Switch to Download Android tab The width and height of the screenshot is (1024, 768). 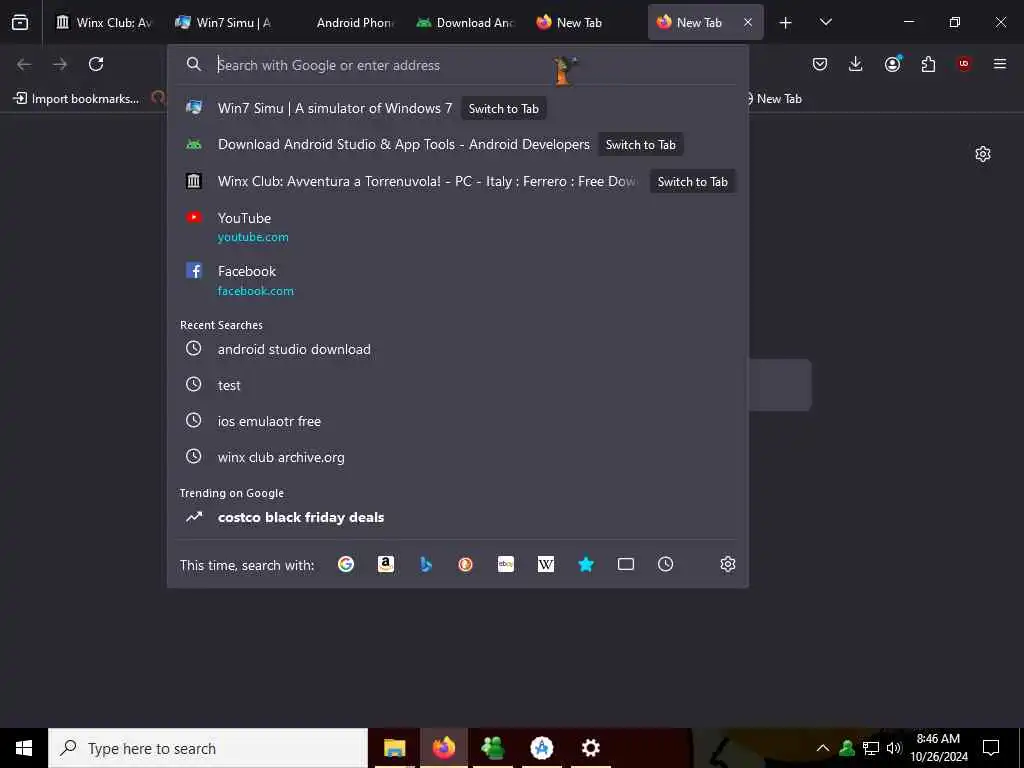(464, 23)
